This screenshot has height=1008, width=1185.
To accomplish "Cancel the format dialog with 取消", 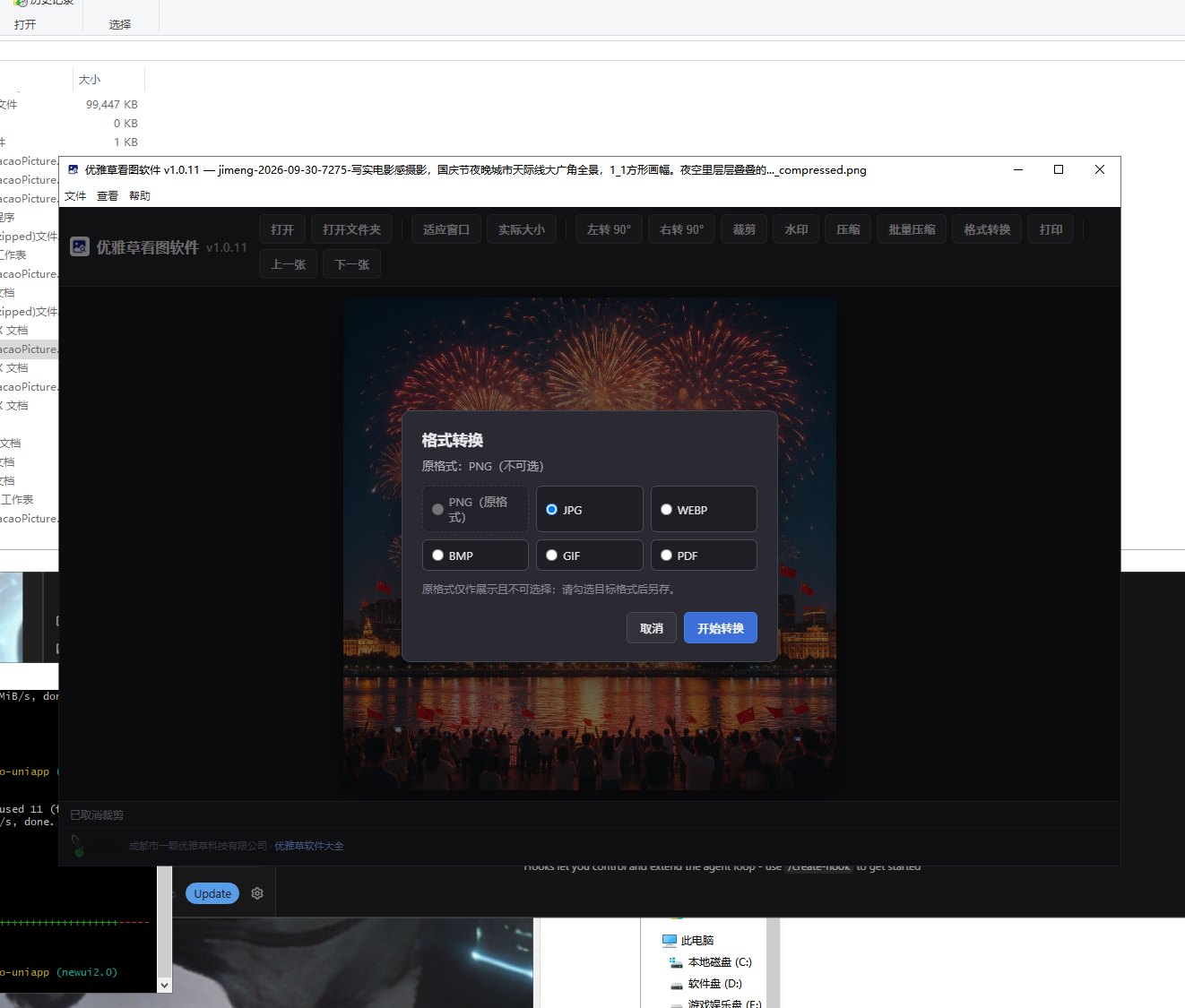I will [x=652, y=628].
